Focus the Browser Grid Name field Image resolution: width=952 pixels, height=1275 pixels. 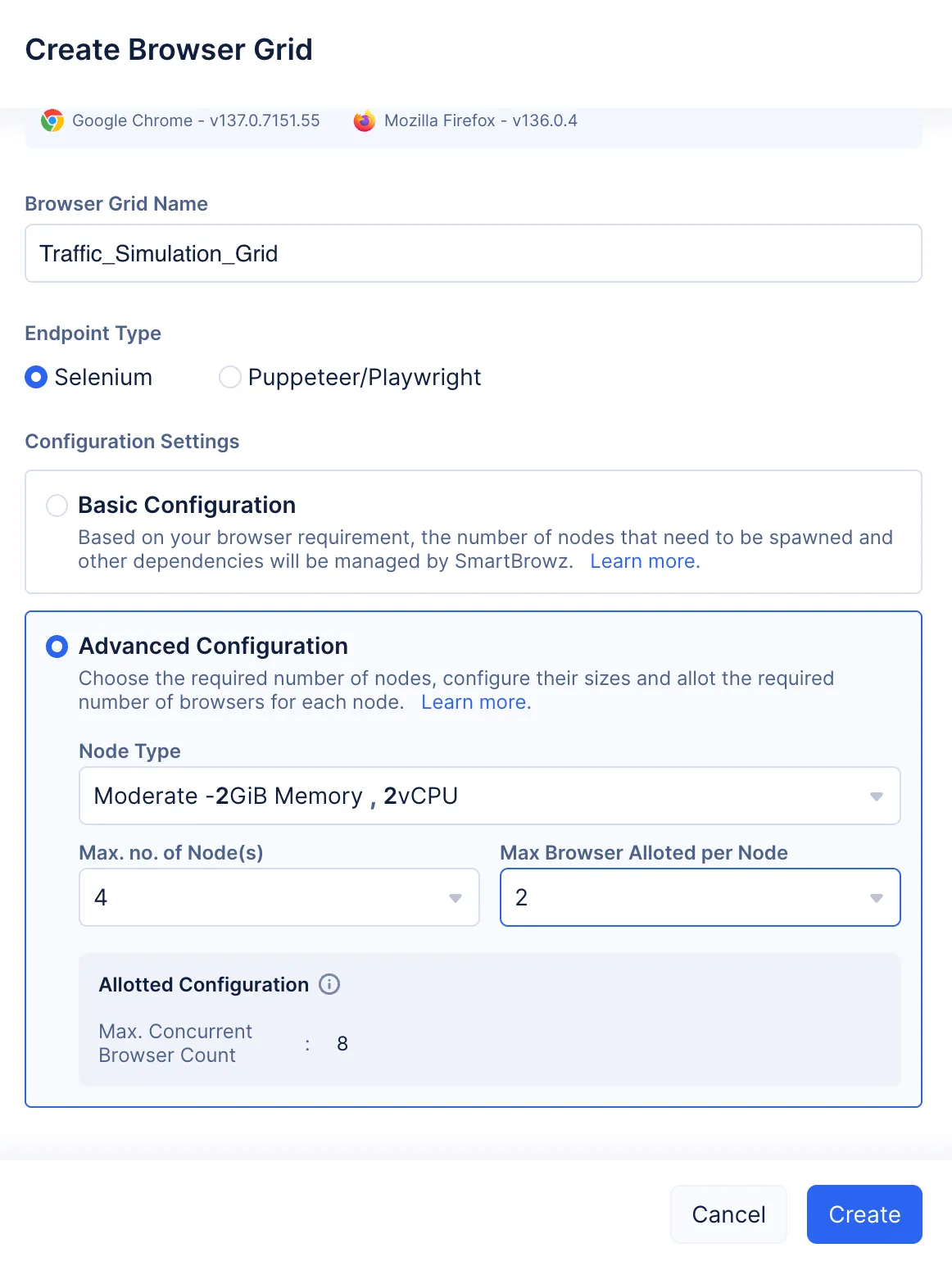[474, 253]
